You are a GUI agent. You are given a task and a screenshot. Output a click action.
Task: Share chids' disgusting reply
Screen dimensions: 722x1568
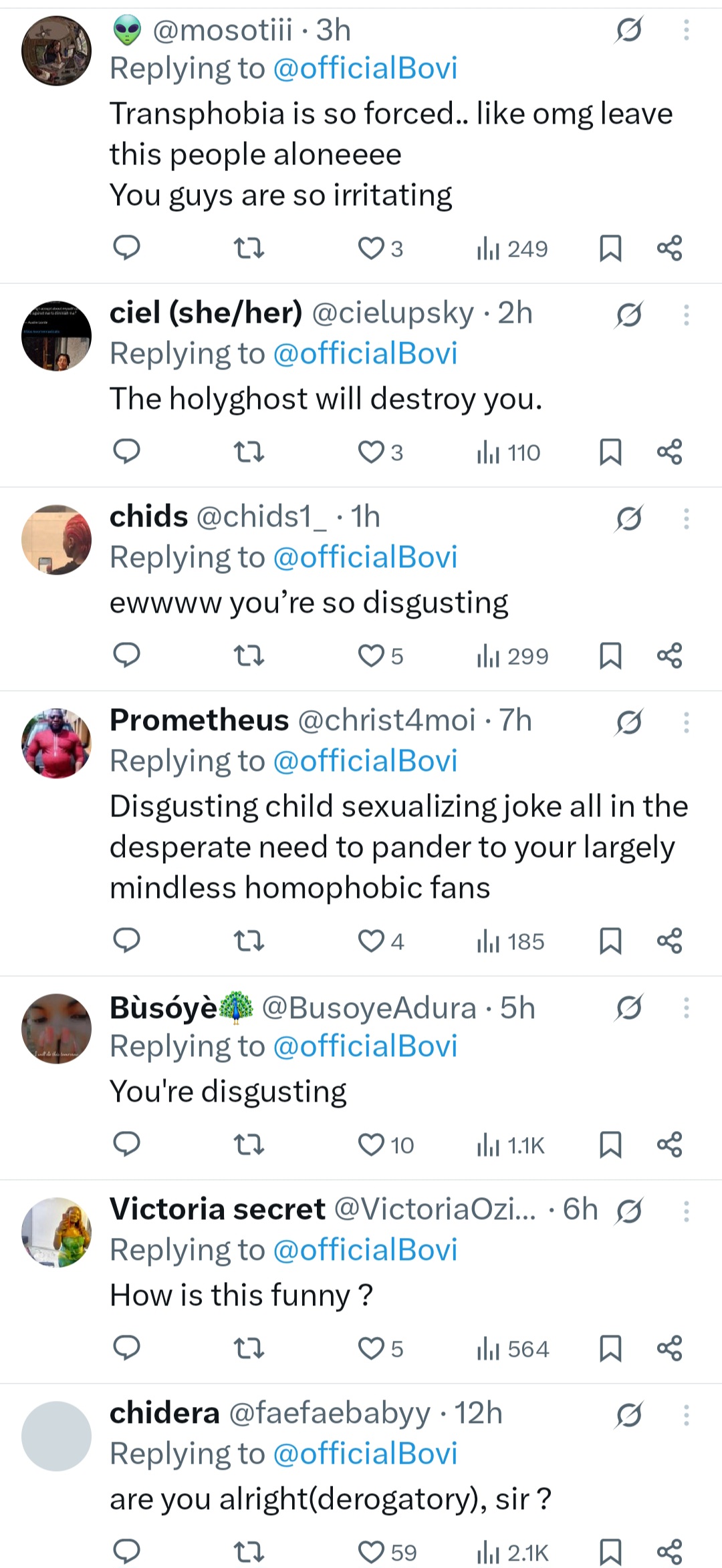669,656
